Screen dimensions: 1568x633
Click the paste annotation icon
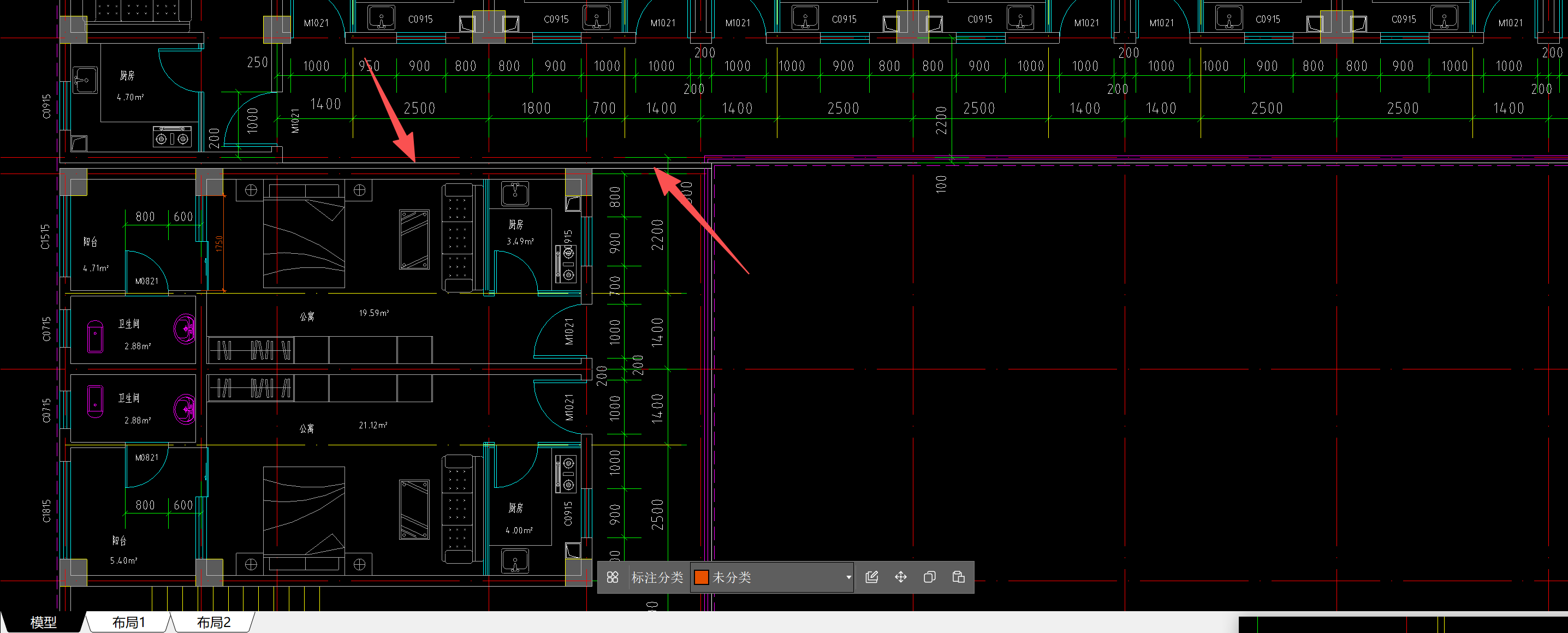click(958, 577)
